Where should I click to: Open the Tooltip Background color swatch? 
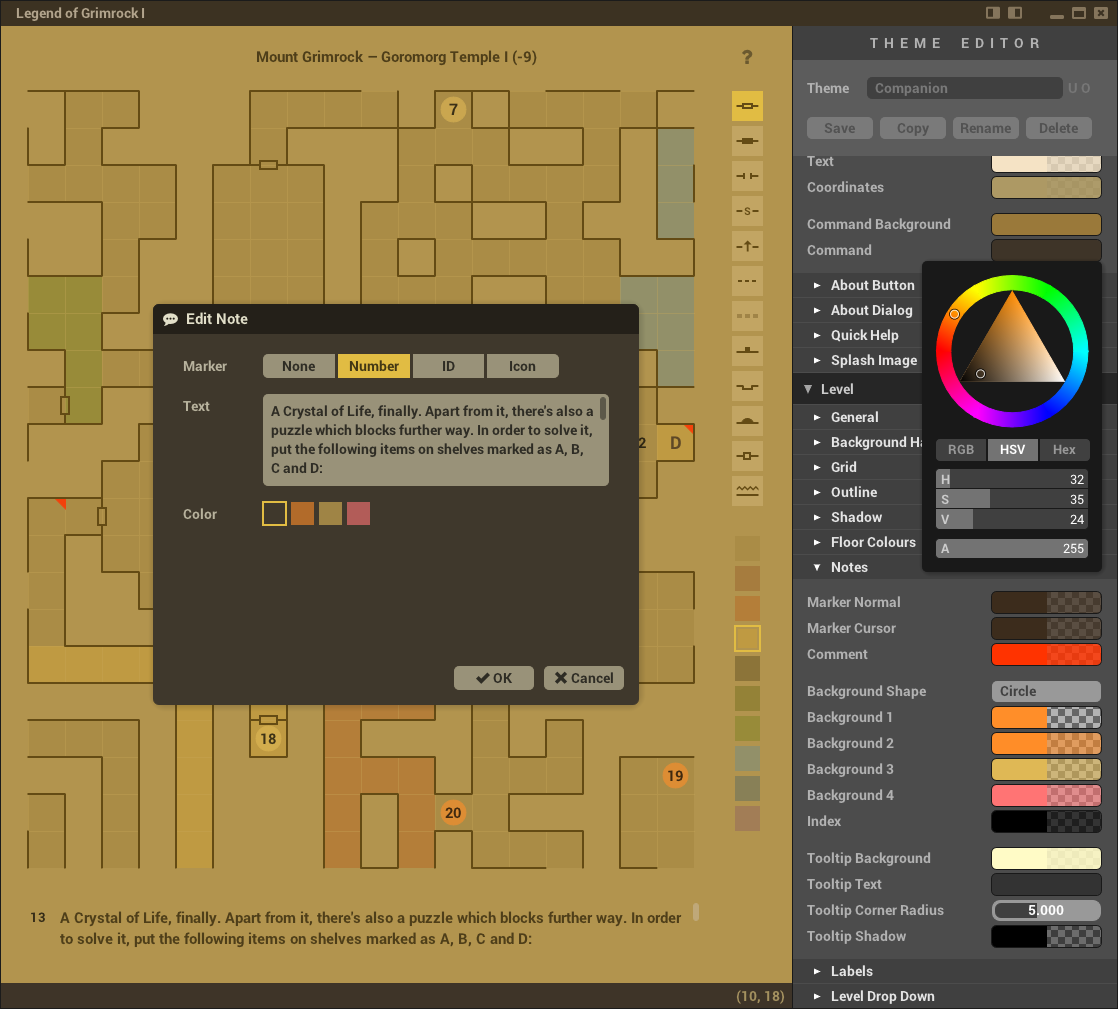tap(1046, 858)
